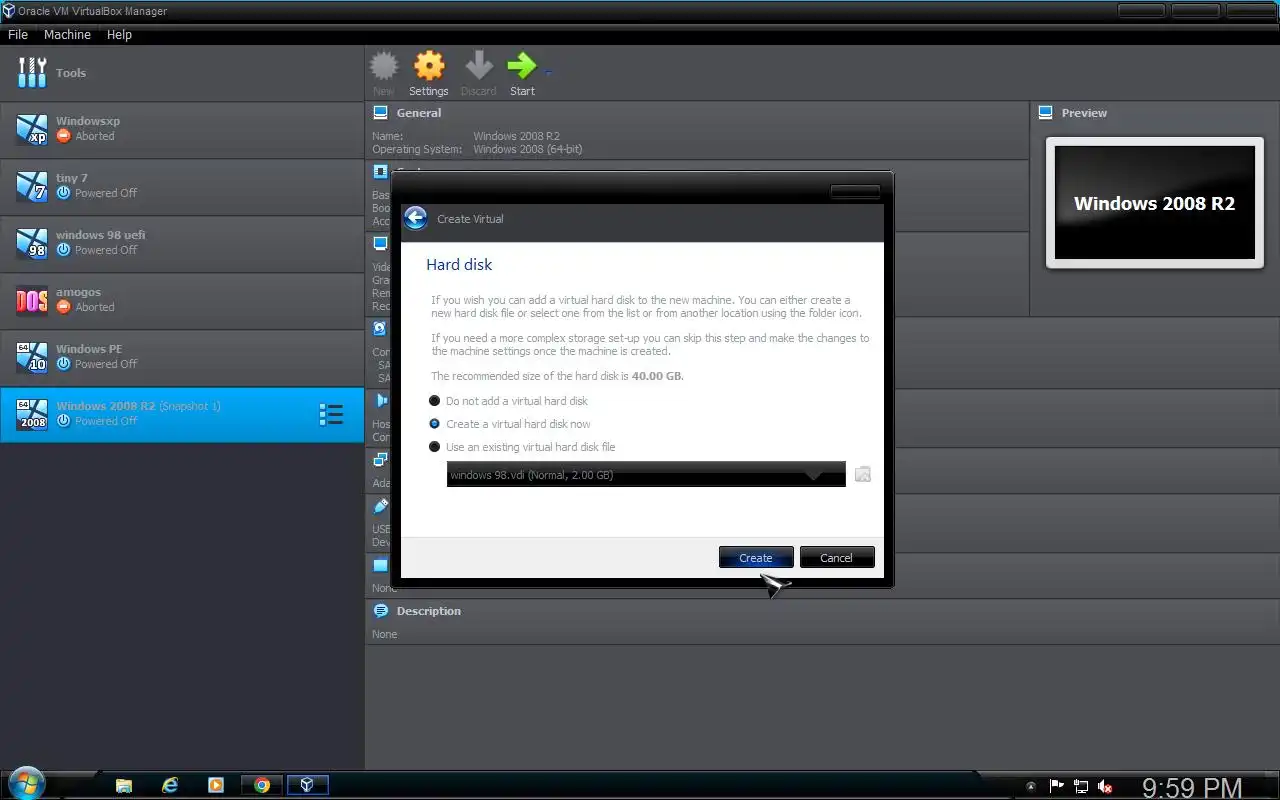Click the Settings gear icon in toolbar
The width and height of the screenshot is (1280, 800).
pos(429,66)
